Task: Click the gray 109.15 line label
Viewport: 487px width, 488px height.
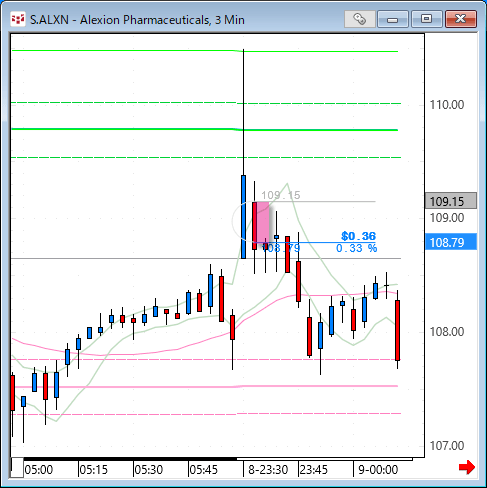Action: pyautogui.click(x=281, y=195)
